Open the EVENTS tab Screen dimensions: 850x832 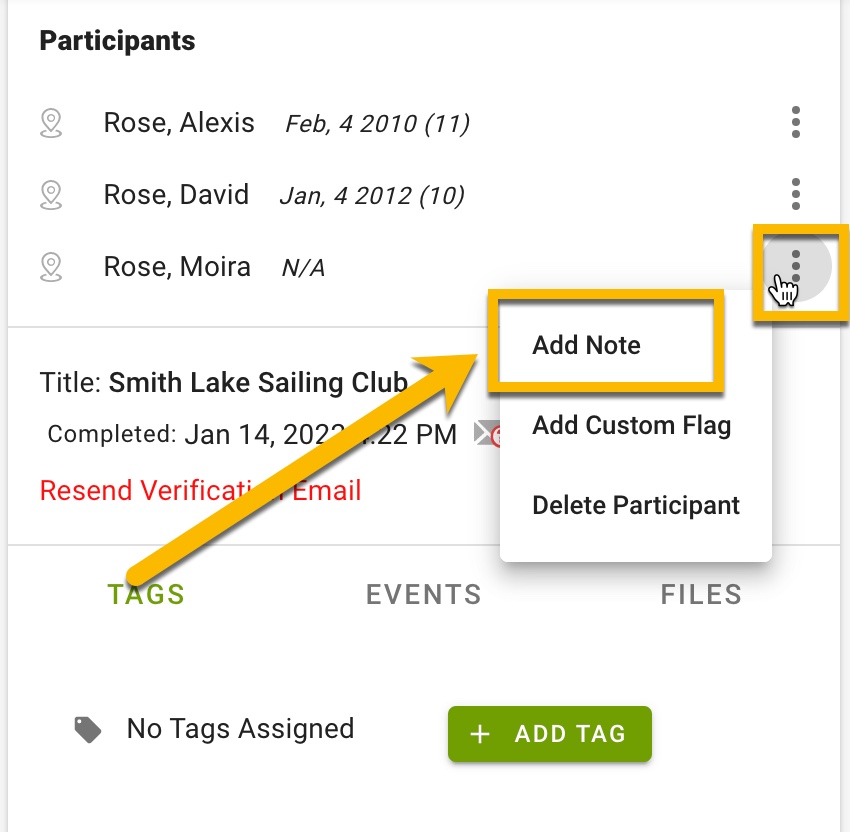pos(423,594)
